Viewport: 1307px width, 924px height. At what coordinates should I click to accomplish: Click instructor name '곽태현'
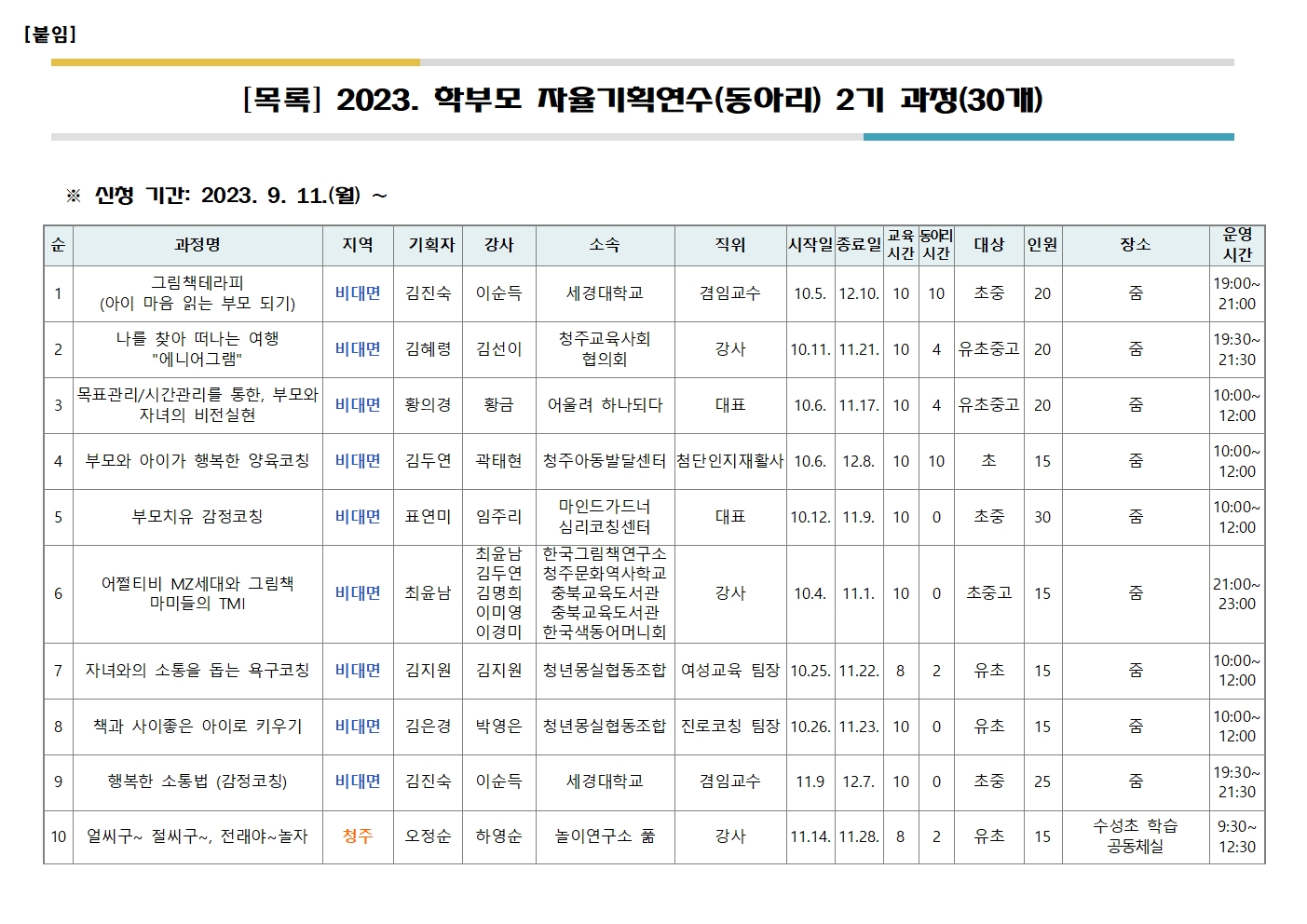click(499, 461)
